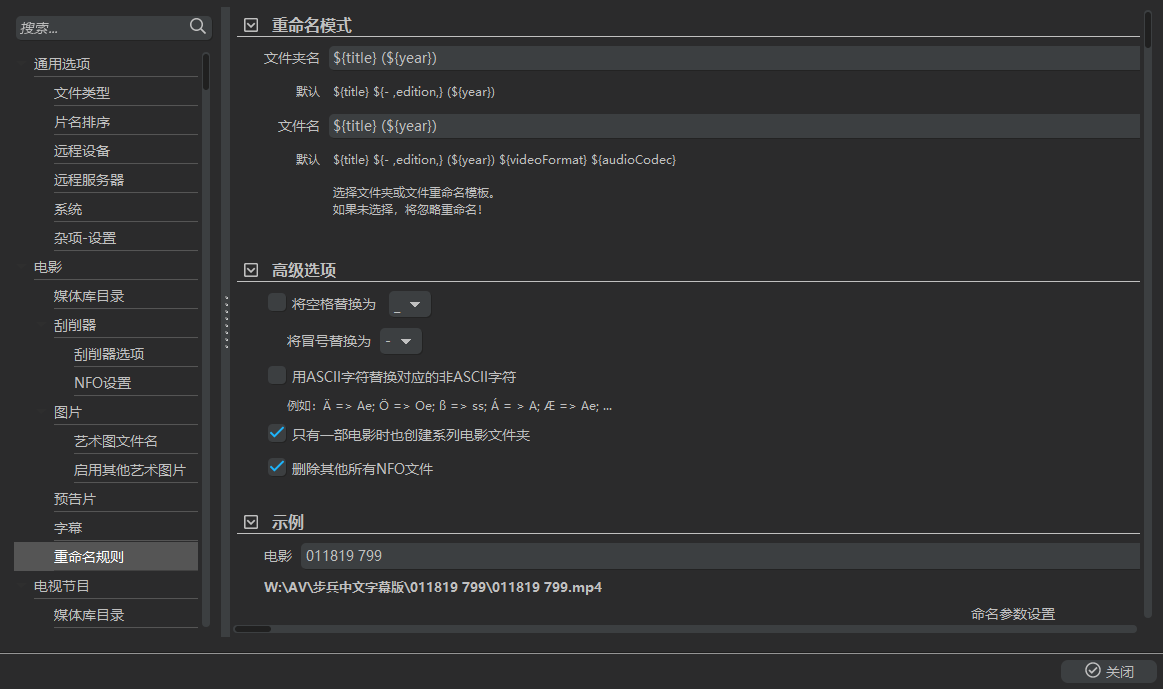Open the 电影 example selector
The height and width of the screenshot is (689, 1163).
720,556
